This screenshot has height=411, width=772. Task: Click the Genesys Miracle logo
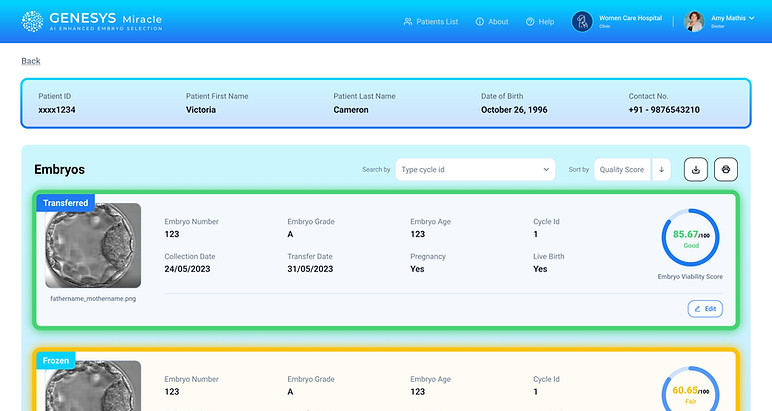(92, 21)
